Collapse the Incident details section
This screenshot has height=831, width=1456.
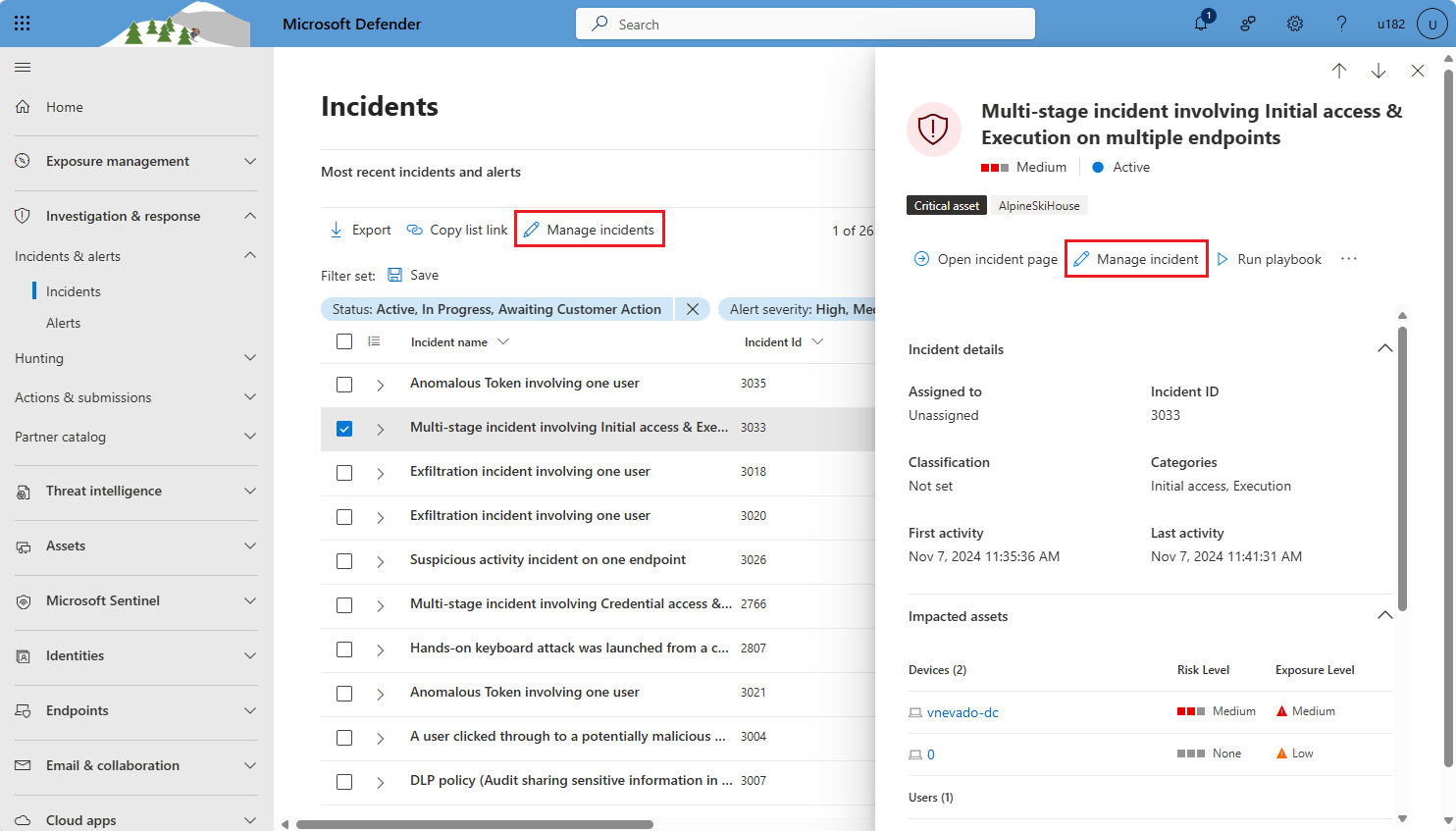(x=1384, y=349)
